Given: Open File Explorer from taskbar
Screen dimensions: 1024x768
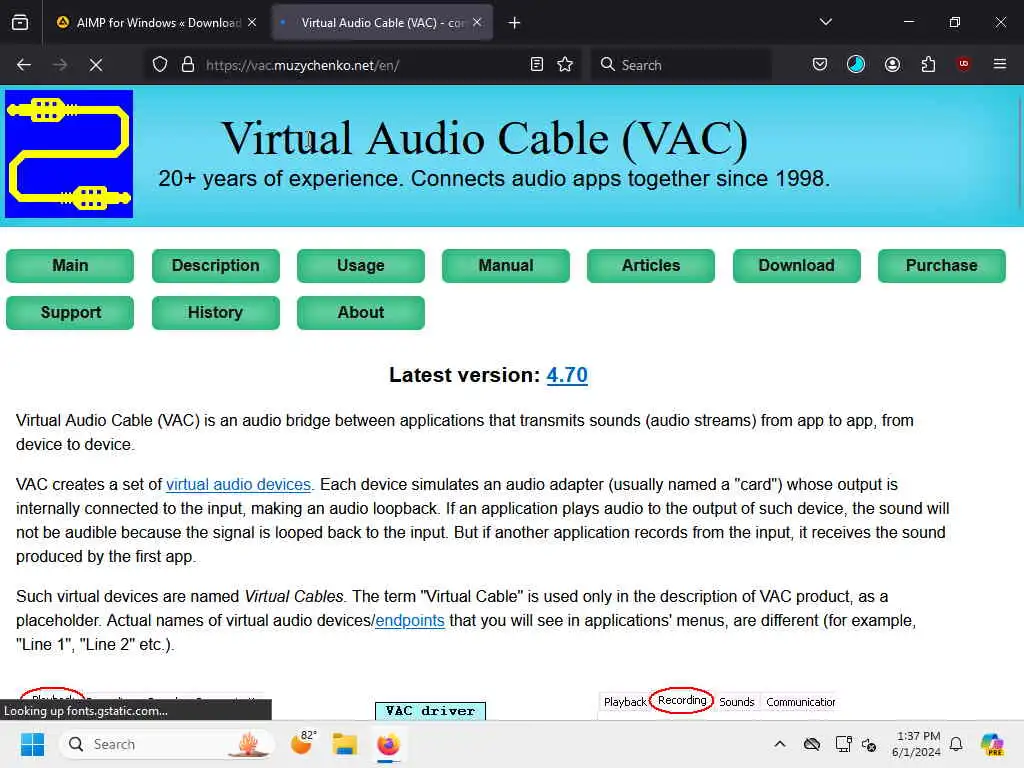Looking at the screenshot, I should point(345,744).
